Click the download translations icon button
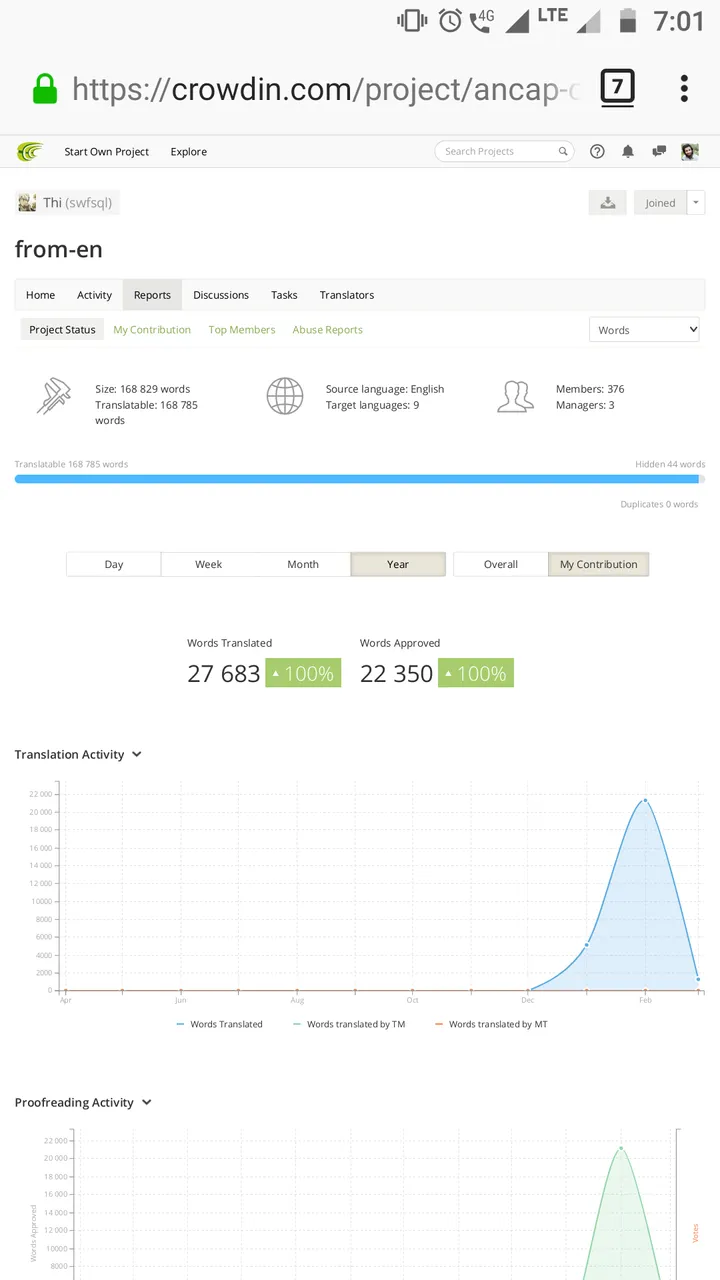This screenshot has height=1280, width=720. (x=607, y=203)
